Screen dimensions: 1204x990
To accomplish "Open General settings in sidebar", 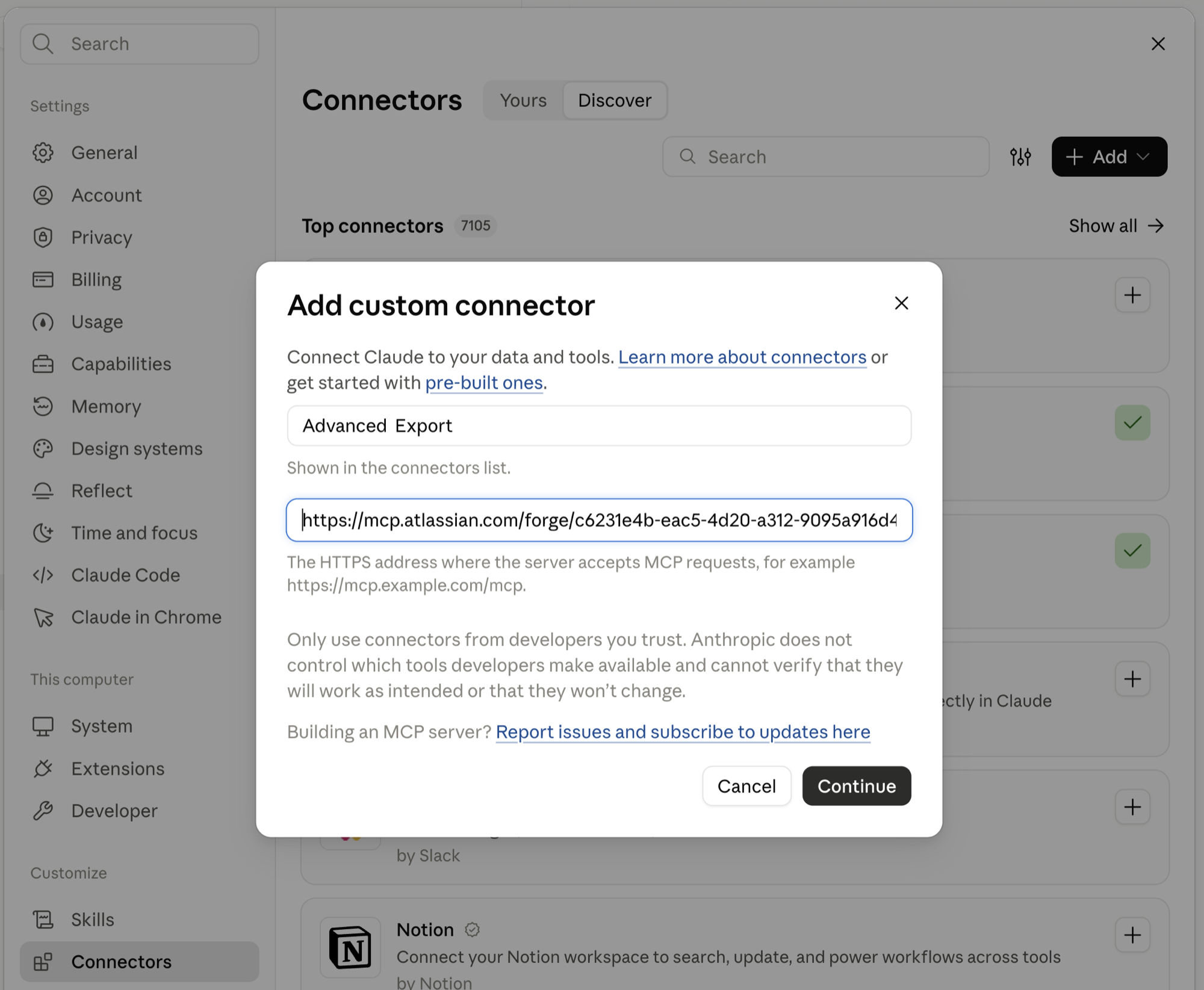I will click(139, 153).
